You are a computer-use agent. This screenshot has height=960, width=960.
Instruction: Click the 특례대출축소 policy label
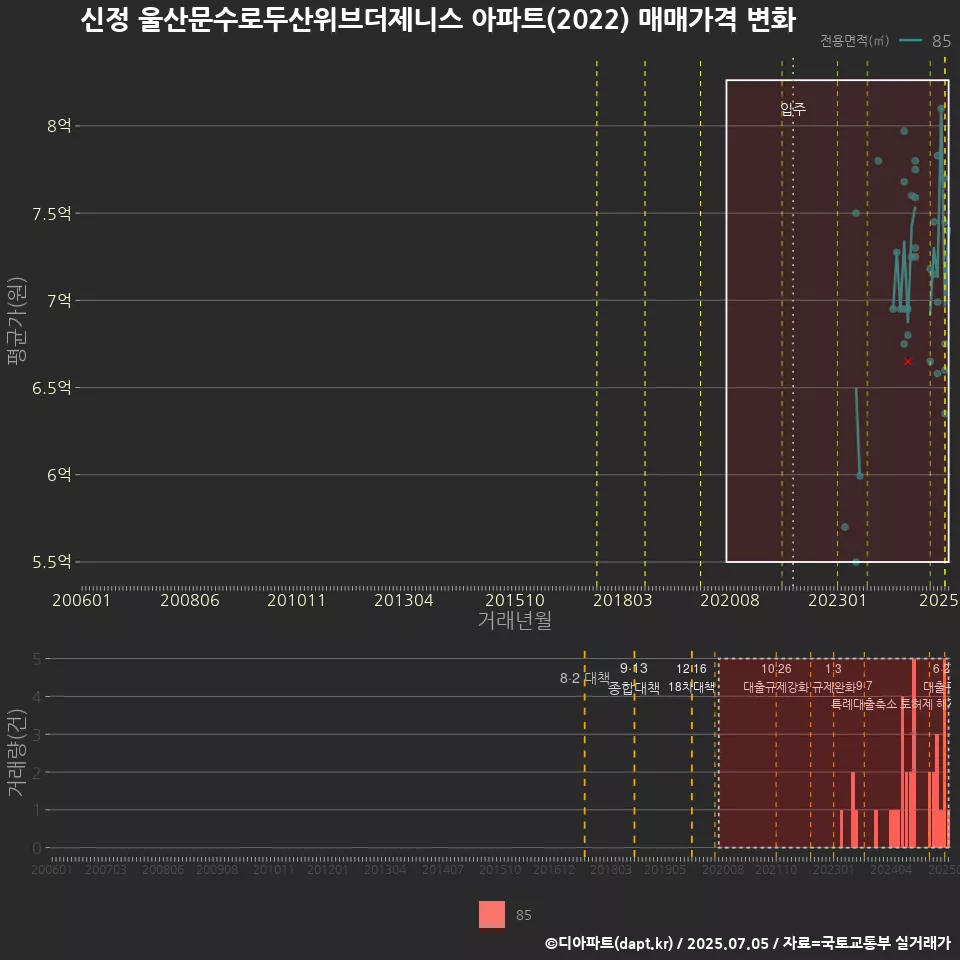[x=864, y=704]
